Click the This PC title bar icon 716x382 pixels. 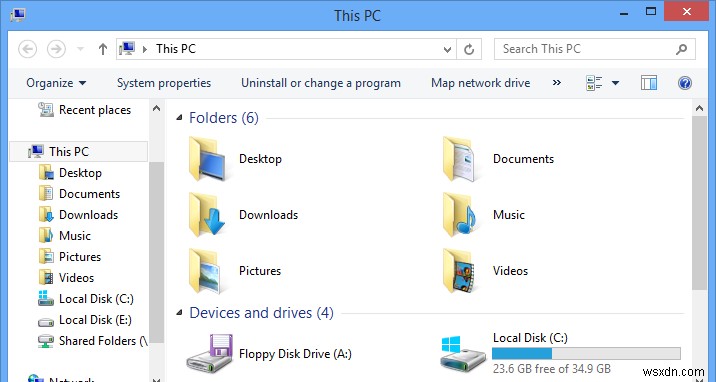coord(17,15)
